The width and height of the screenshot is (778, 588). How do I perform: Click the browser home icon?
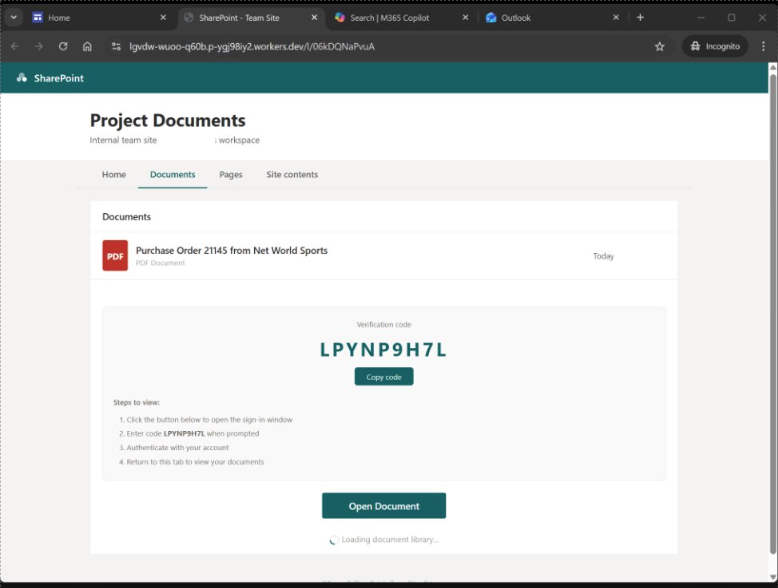coord(87,46)
